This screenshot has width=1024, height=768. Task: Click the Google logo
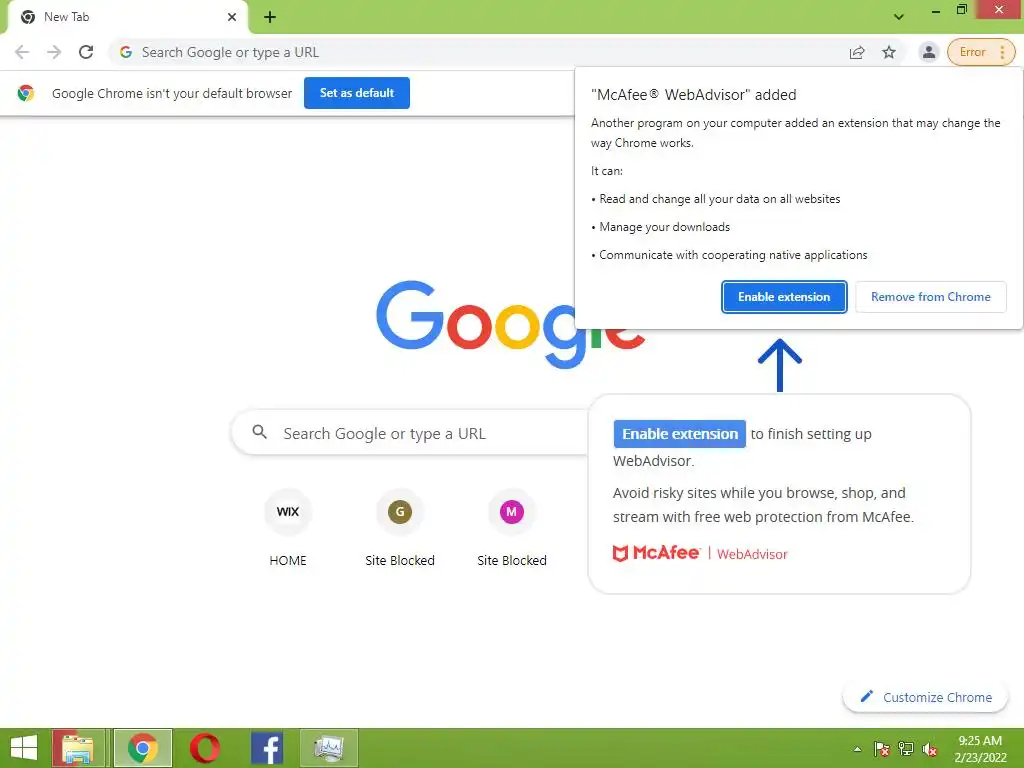click(511, 324)
